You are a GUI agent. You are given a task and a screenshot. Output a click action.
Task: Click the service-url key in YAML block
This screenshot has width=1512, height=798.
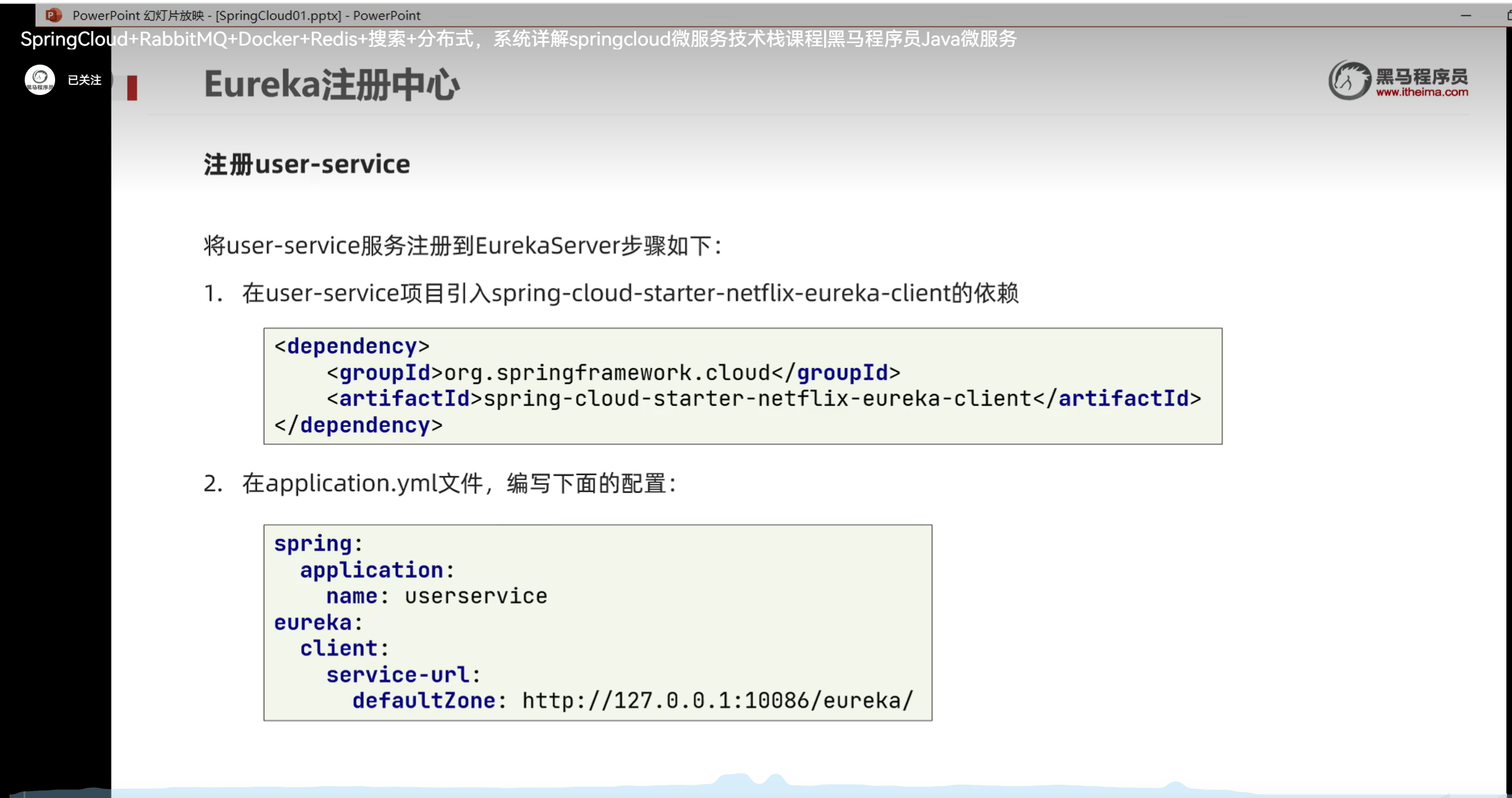pyautogui.click(x=398, y=675)
